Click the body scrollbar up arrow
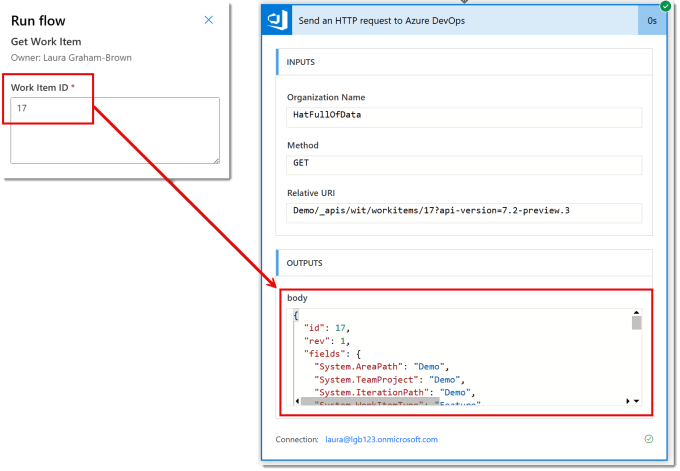This screenshot has width=680, height=471. pyautogui.click(x=636, y=312)
